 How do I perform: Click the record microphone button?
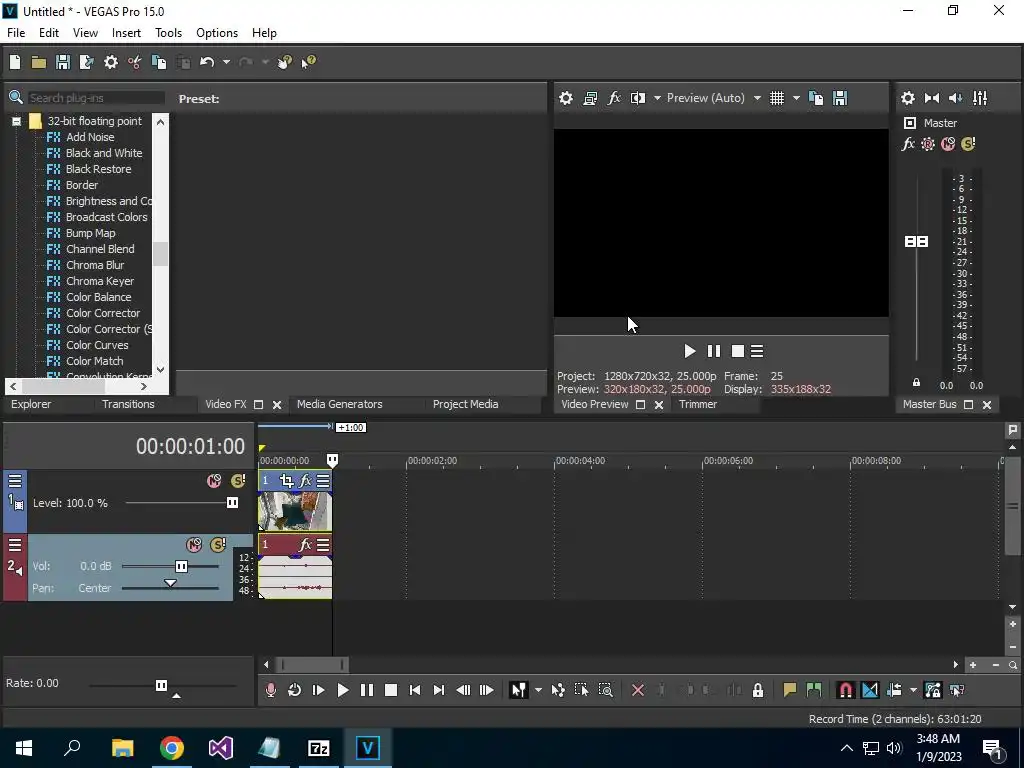(x=270, y=690)
